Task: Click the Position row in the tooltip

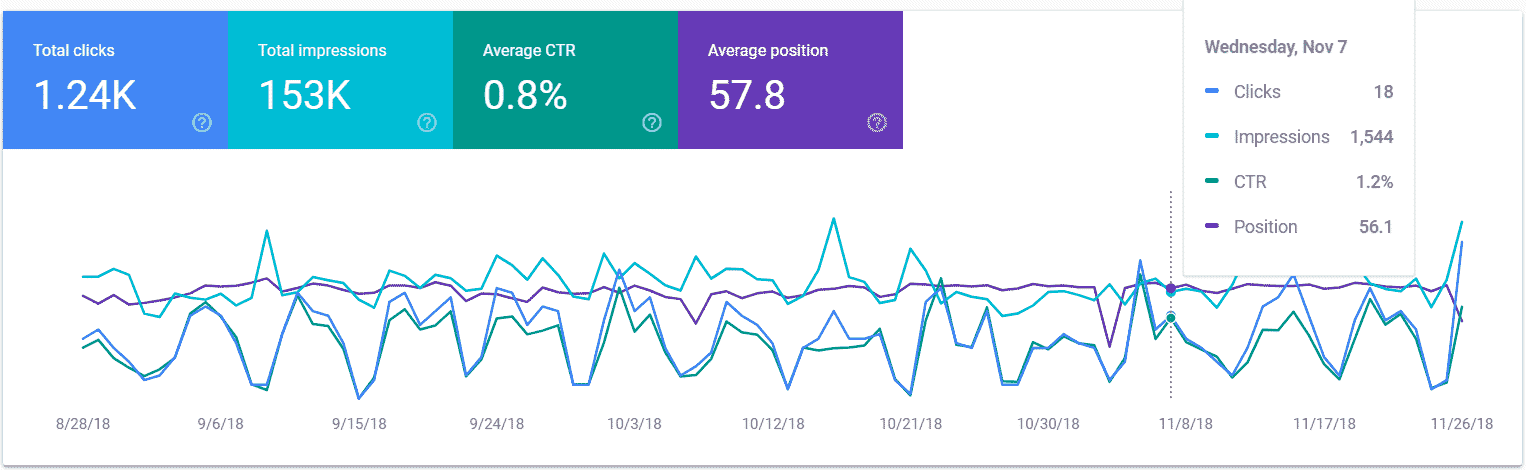Action: pos(1299,227)
